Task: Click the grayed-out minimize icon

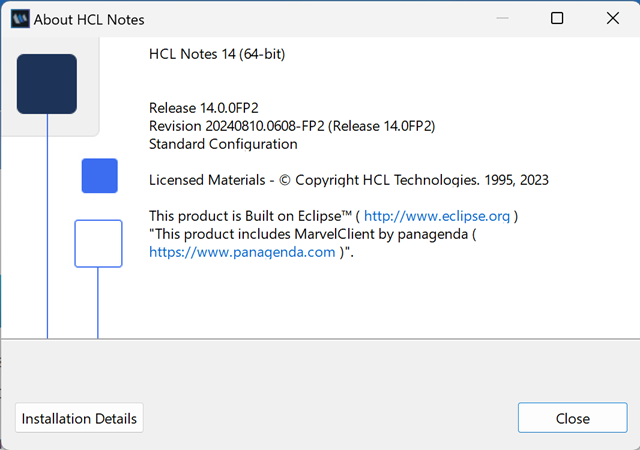Action: [x=502, y=18]
